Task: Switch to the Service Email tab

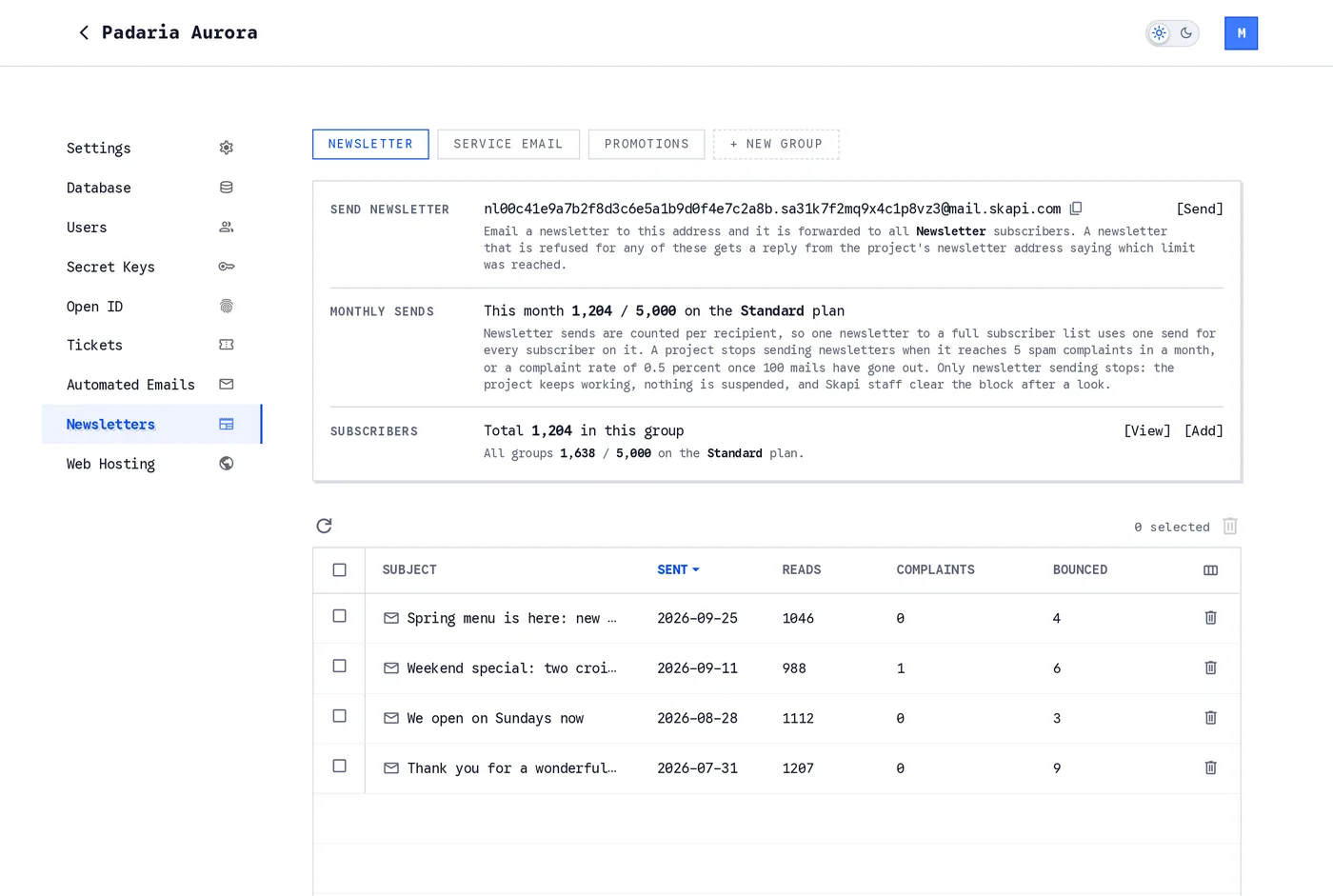Action: [x=508, y=144]
